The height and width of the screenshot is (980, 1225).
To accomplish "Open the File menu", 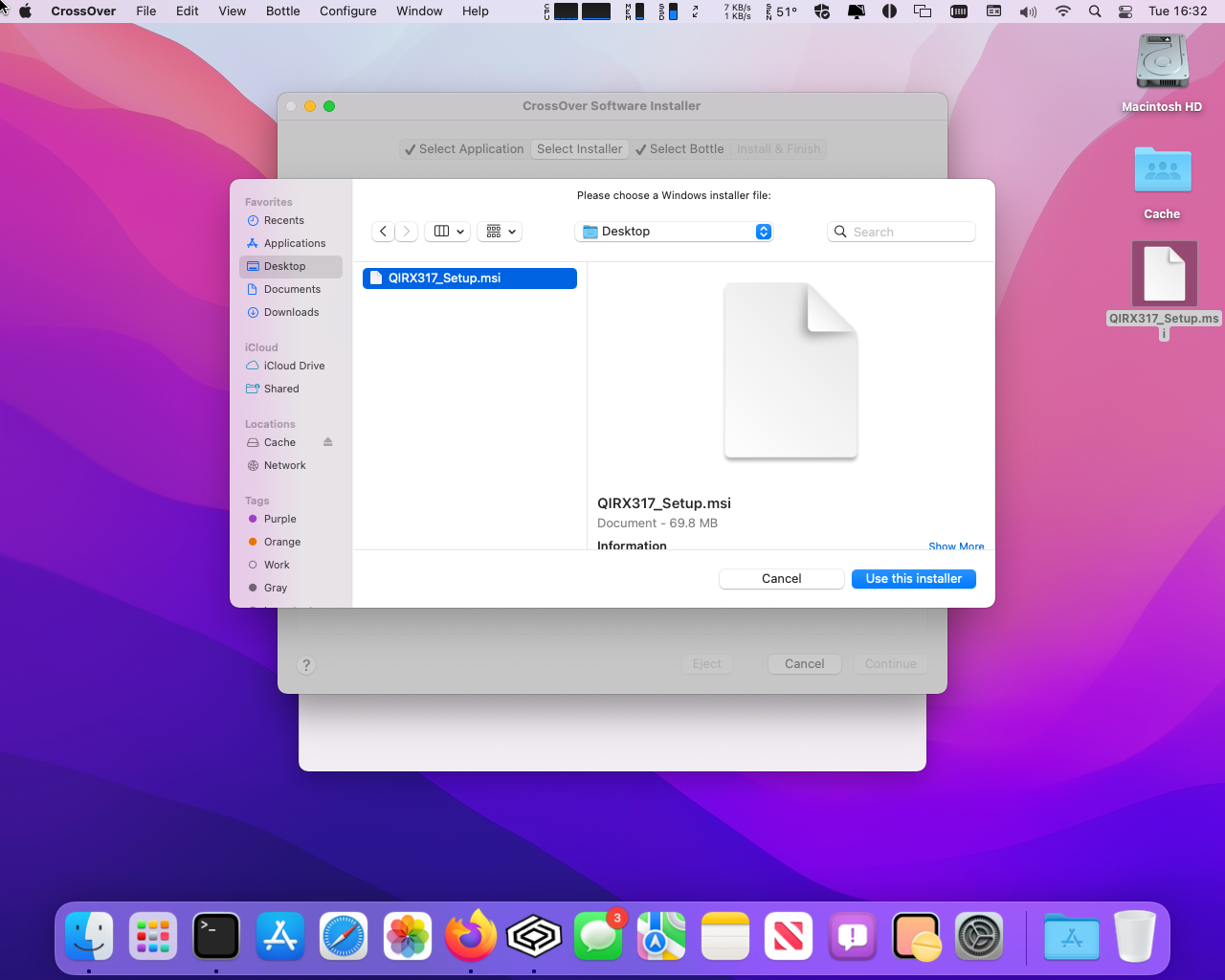I will tap(146, 11).
